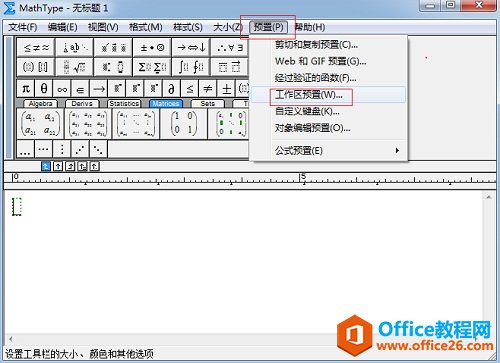
Task: Open the fraction and radical templates palette
Action: pyautogui.click(x=75, y=67)
